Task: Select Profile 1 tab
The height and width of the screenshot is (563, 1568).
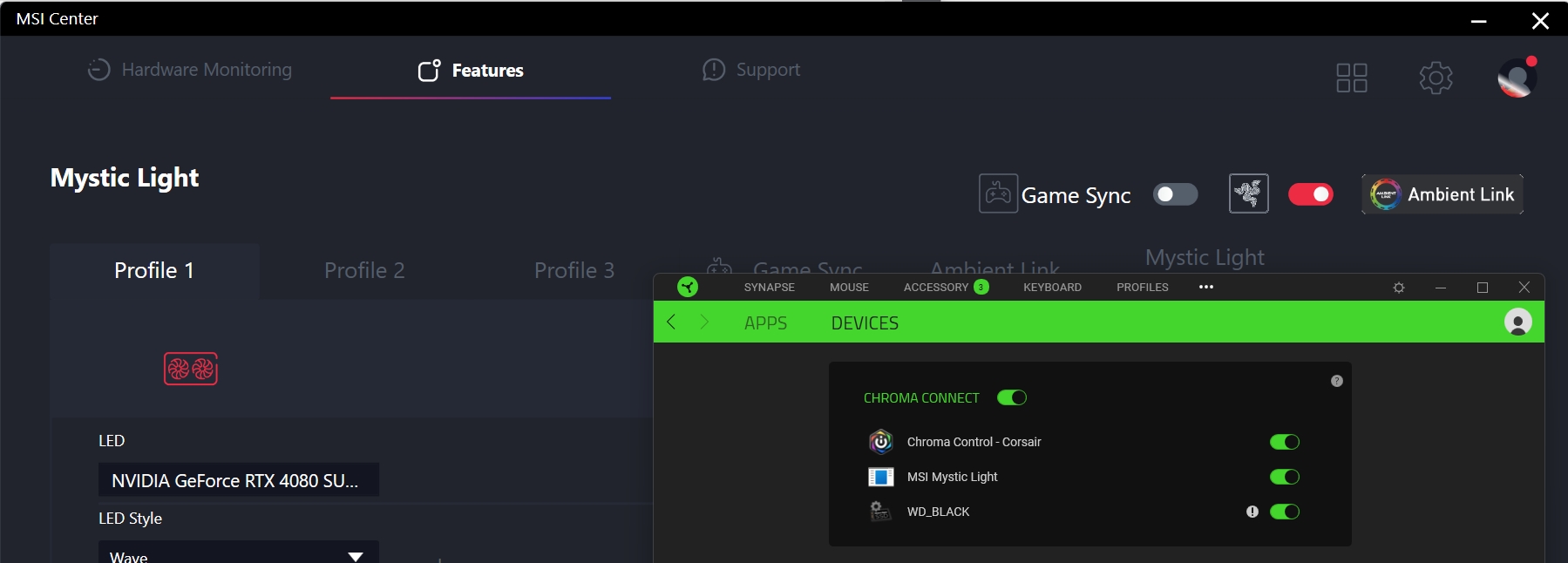Action: pos(154,271)
